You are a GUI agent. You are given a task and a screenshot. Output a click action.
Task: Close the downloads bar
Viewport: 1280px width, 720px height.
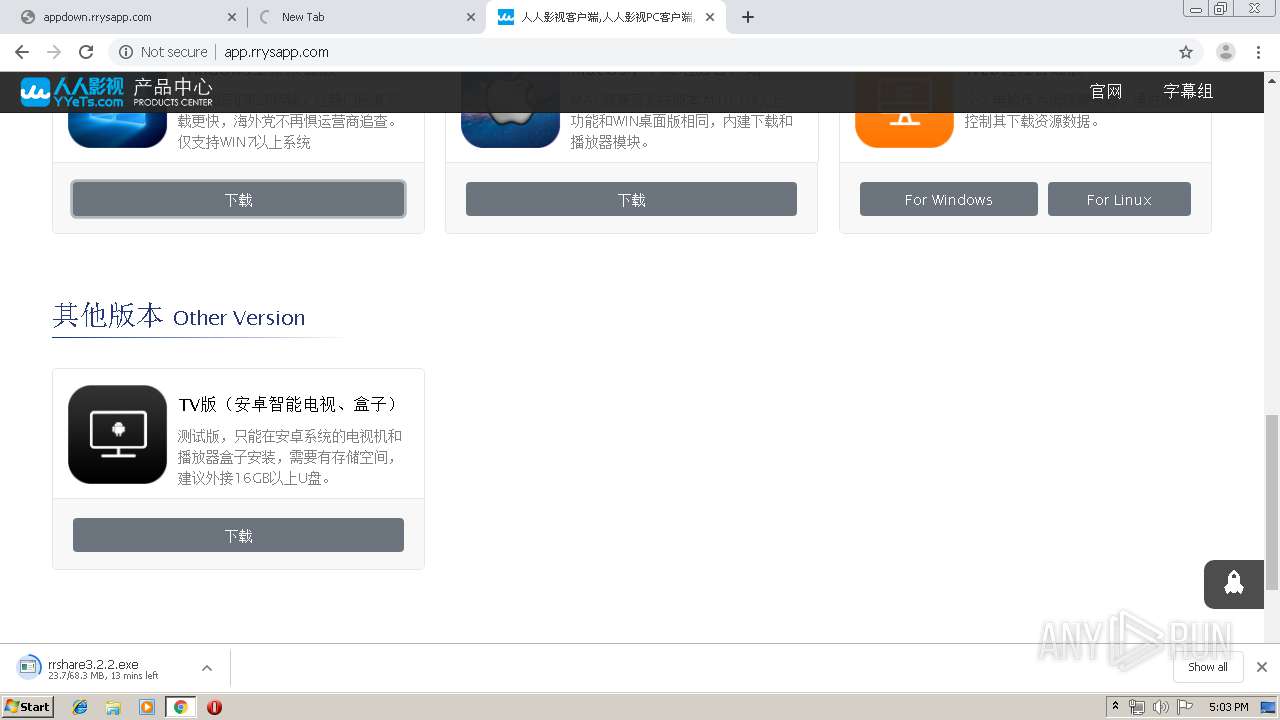(x=1262, y=667)
